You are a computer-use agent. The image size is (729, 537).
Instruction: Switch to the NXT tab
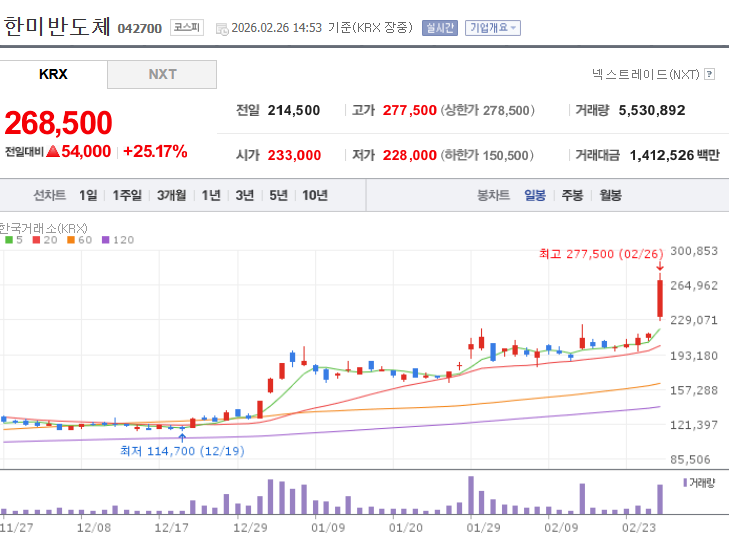pos(162,74)
